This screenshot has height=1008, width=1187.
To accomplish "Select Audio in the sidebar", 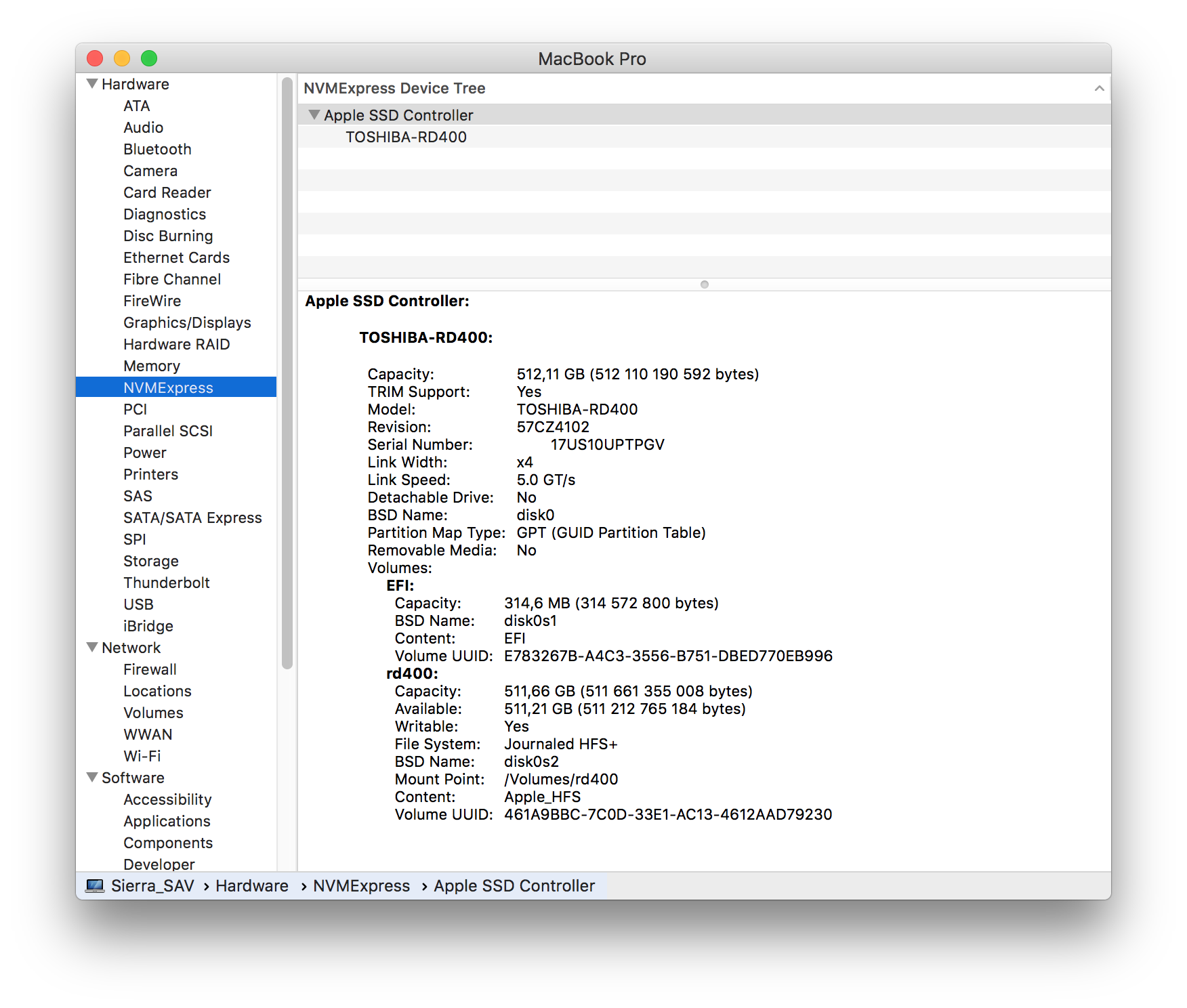I will pyautogui.click(x=144, y=127).
